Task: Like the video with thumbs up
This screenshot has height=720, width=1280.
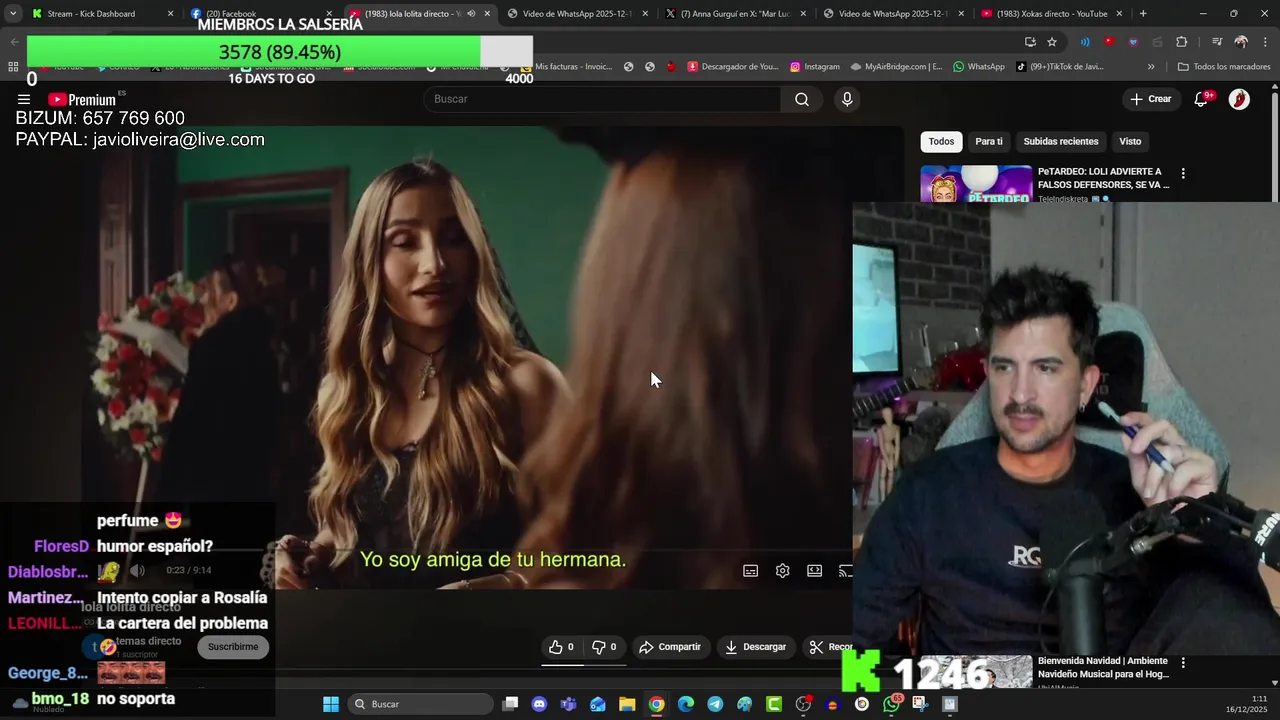Action: coord(561,647)
